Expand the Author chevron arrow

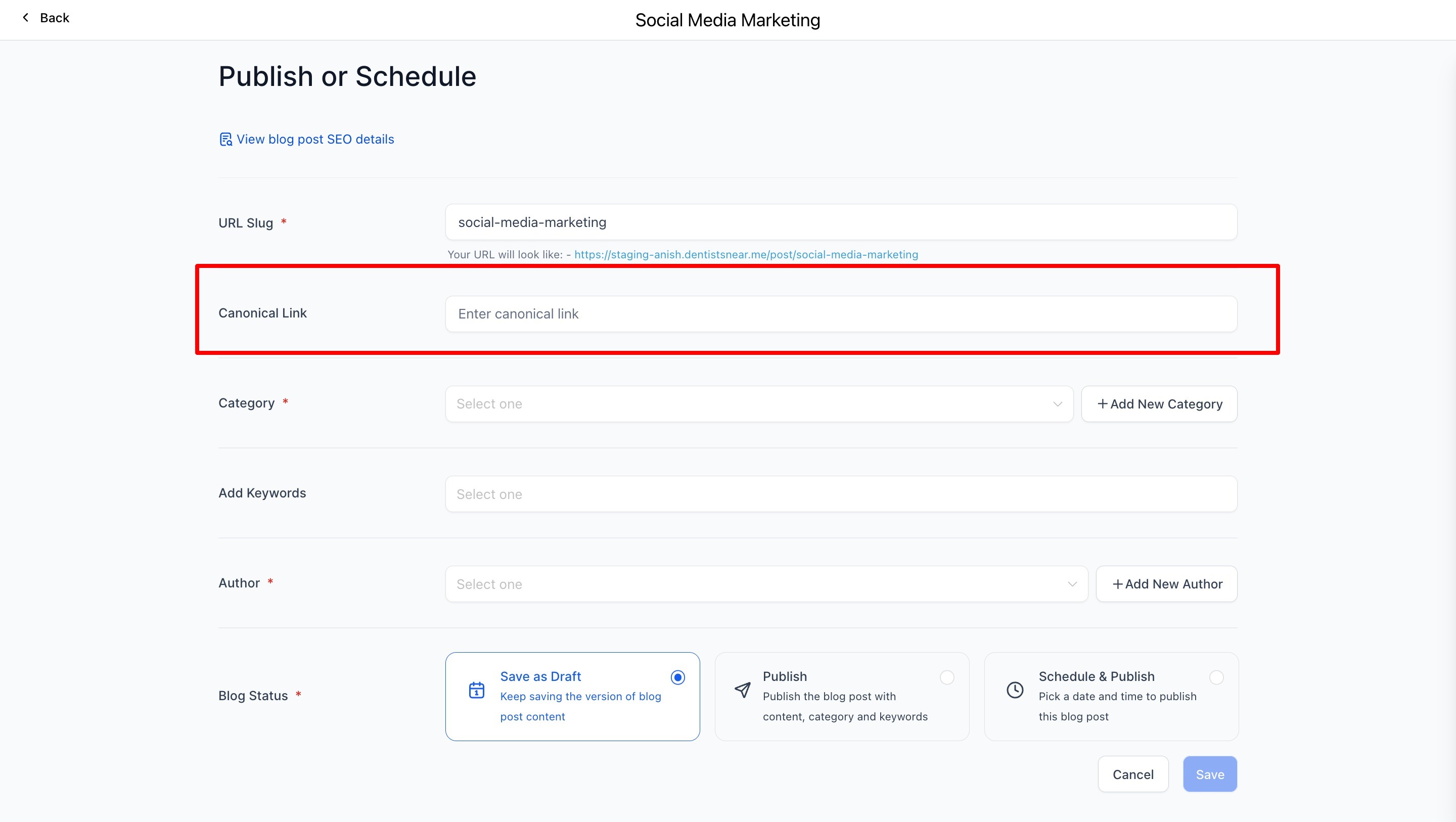[x=1072, y=584]
